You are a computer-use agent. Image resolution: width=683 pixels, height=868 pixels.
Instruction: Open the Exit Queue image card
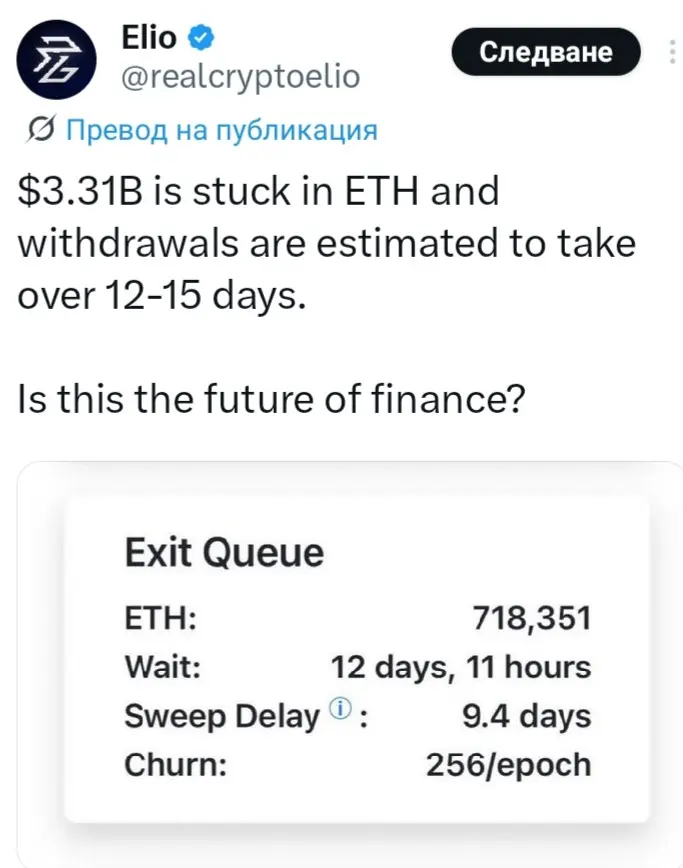pyautogui.click(x=356, y=659)
